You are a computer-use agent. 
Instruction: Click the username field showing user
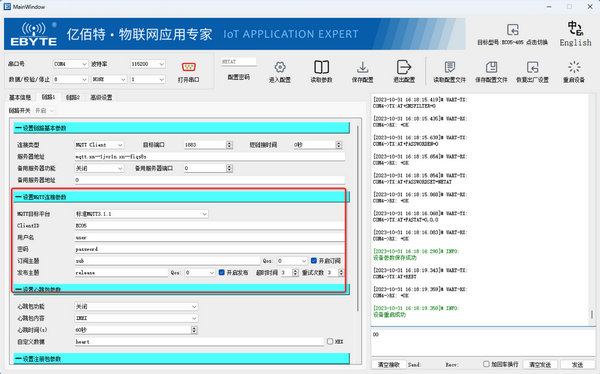tap(210, 237)
